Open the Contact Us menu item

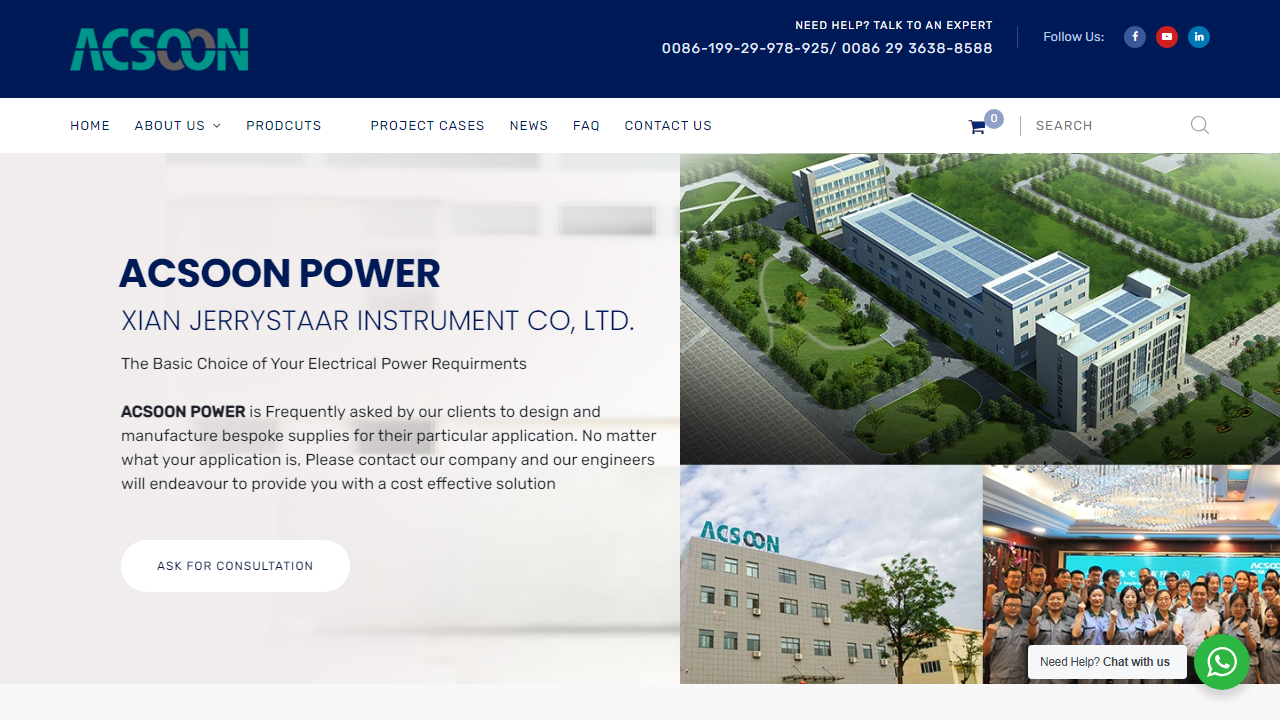click(x=668, y=126)
